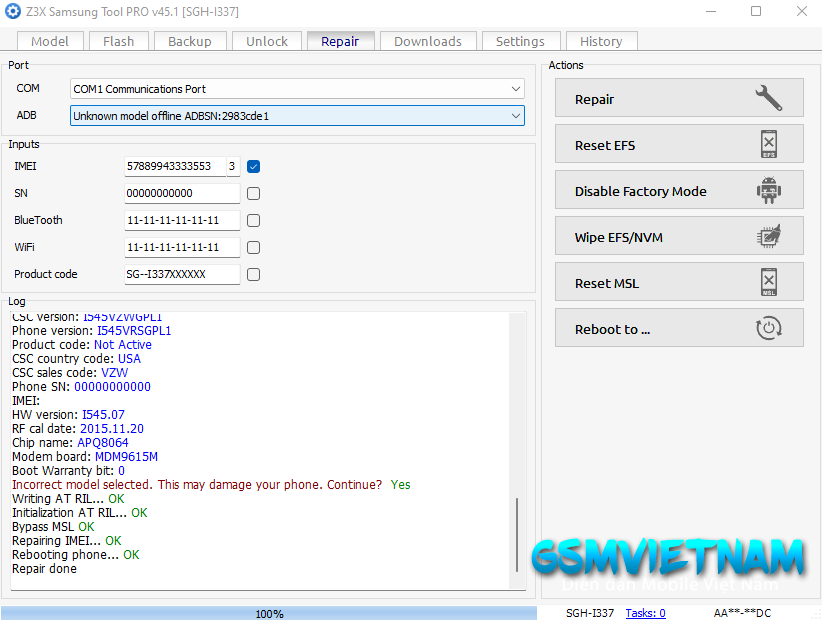822x620 pixels.
Task: Click the 'Phone SN: 00000000000' log line
Action: pos(81,387)
